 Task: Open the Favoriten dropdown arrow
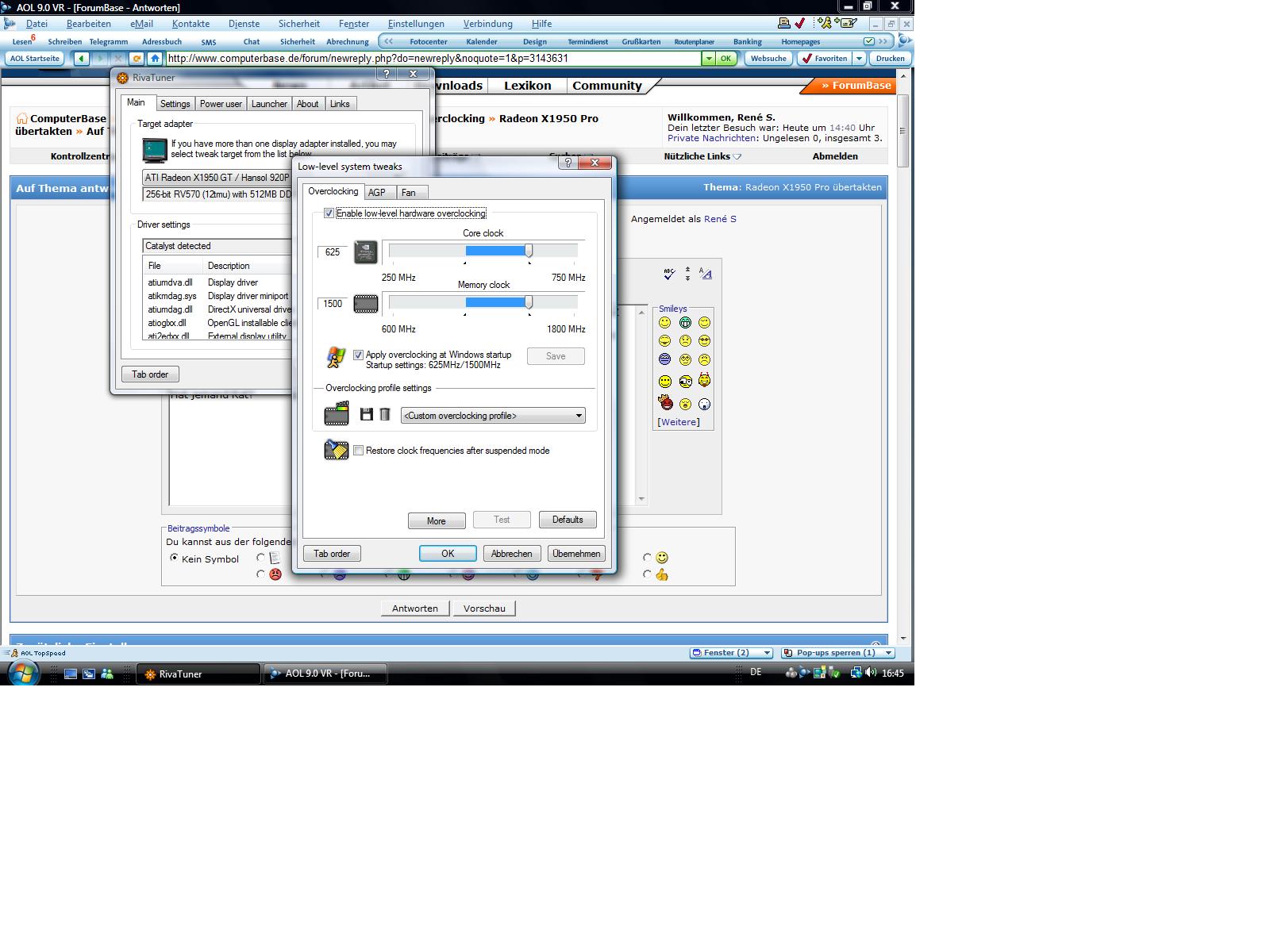click(x=859, y=58)
